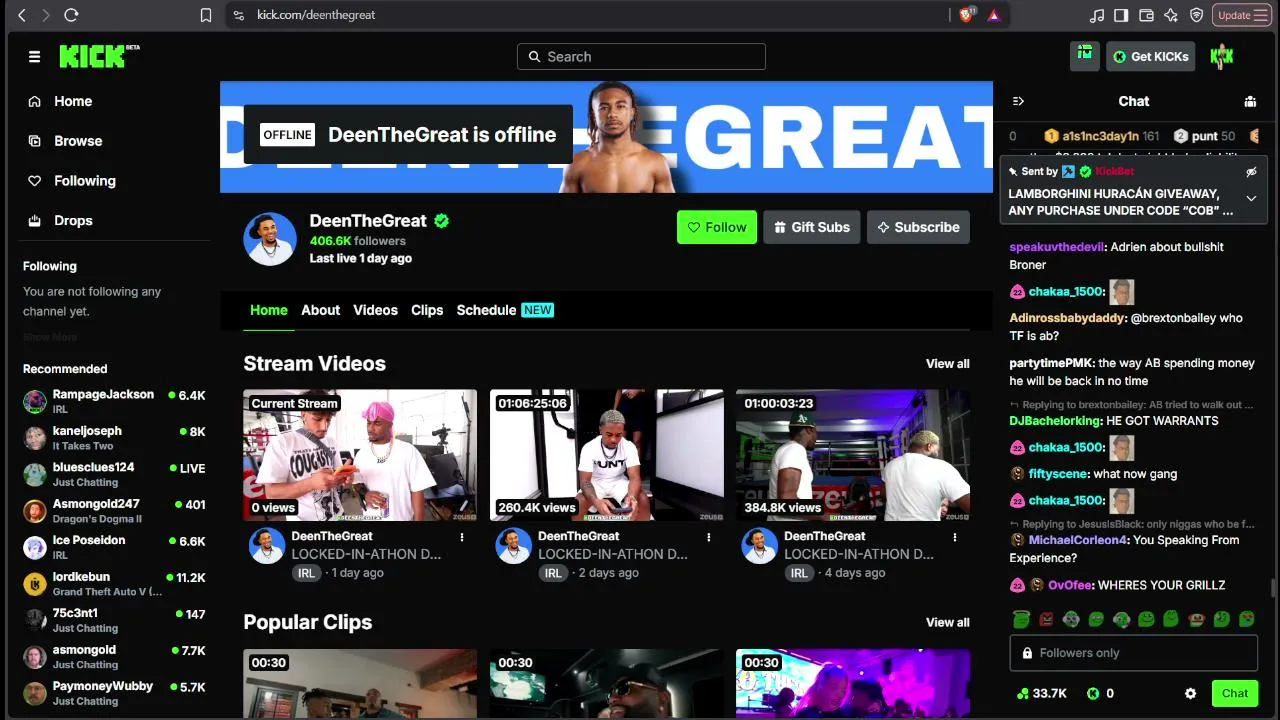Image resolution: width=1280 pixels, height=720 pixels.
Task: Open bluesclues124 recommended channel
Action: click(114, 475)
